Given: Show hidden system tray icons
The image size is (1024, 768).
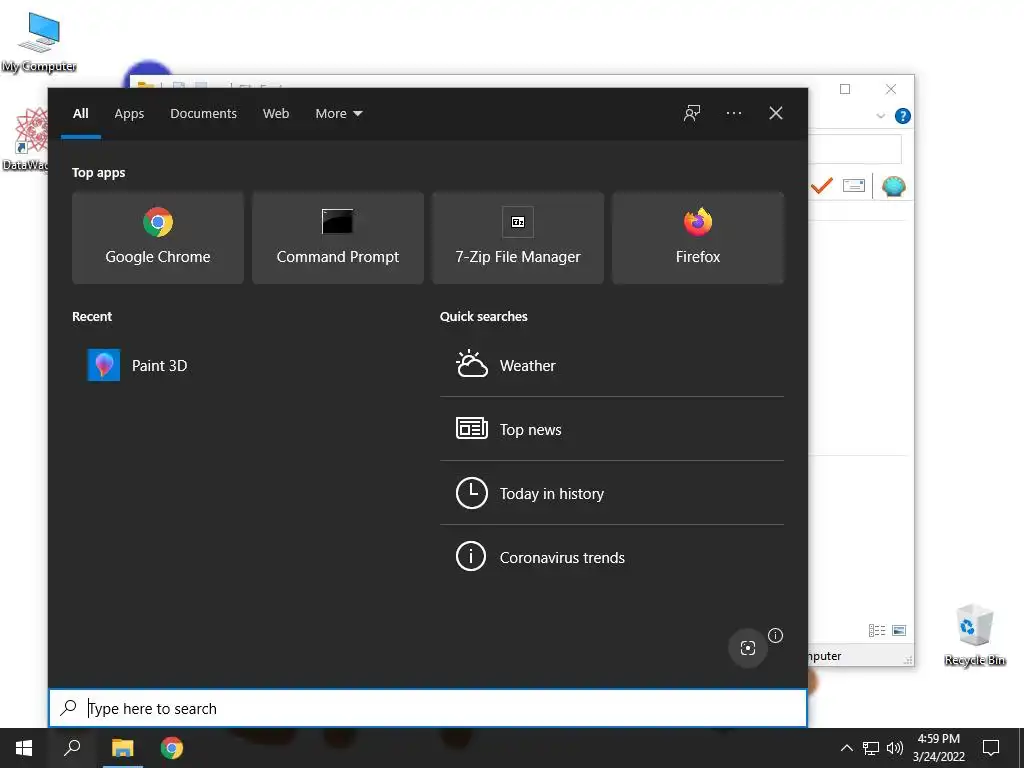Looking at the screenshot, I should [846, 748].
